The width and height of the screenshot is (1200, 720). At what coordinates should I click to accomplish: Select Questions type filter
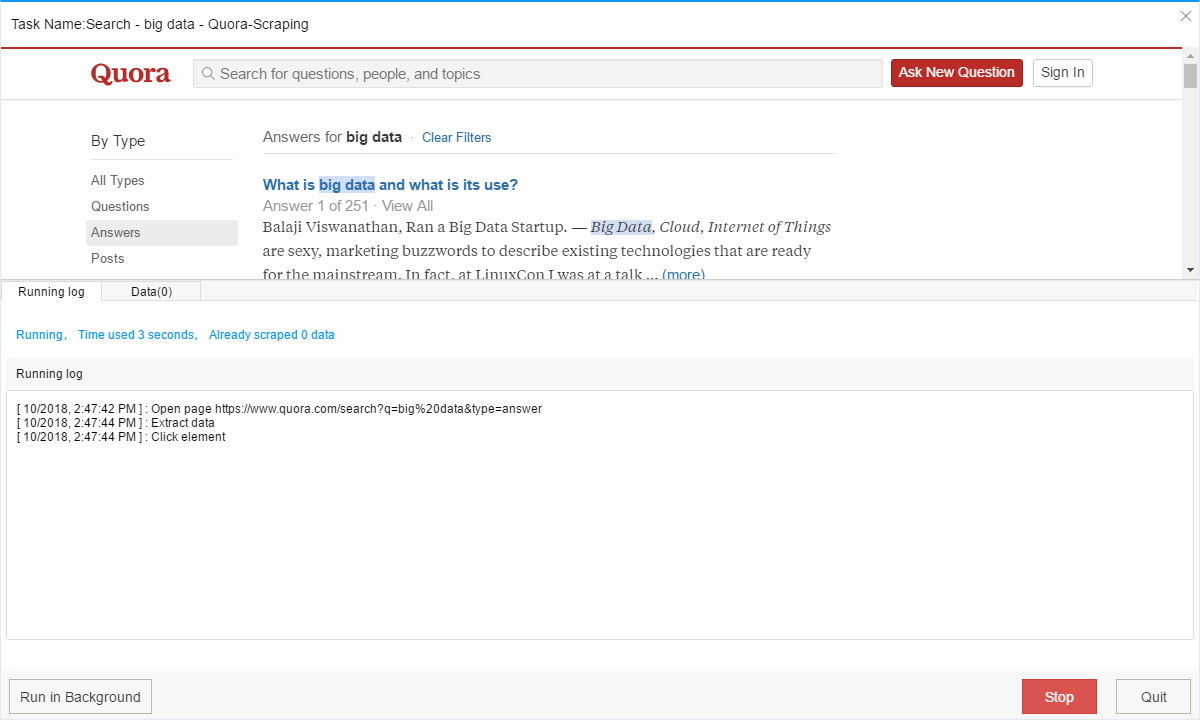pos(120,206)
